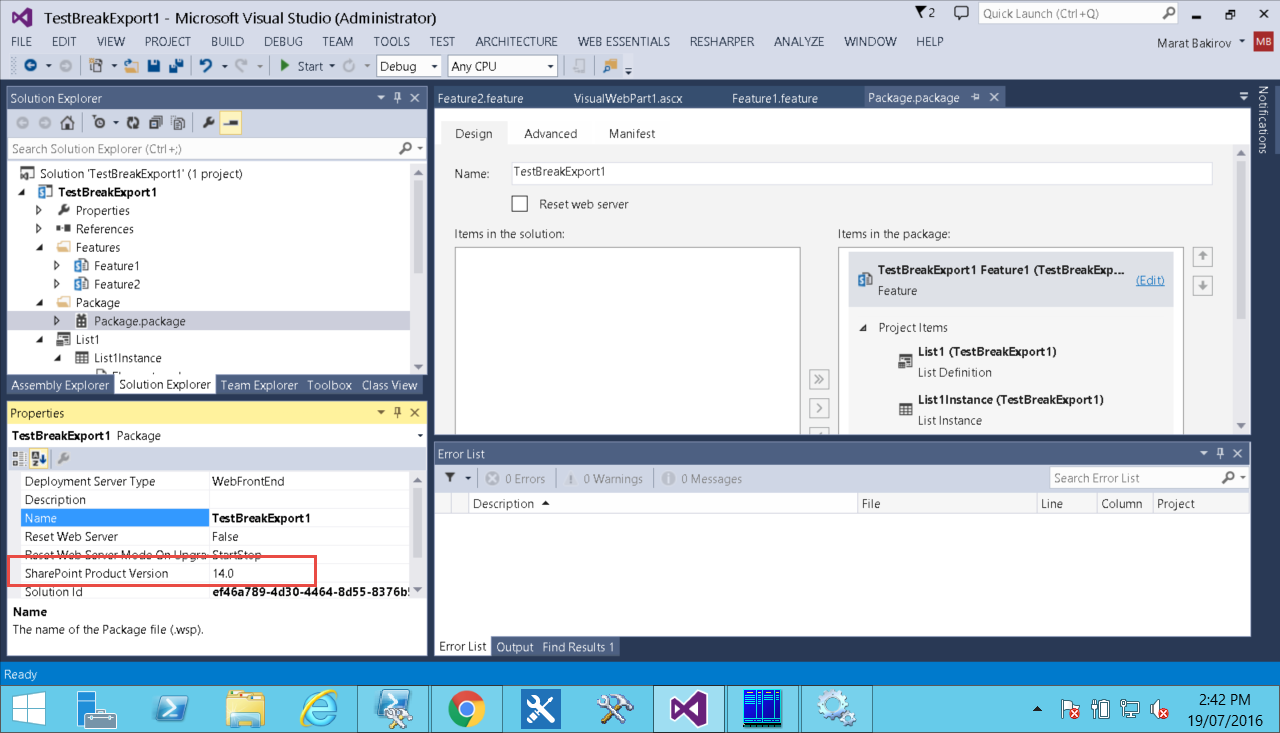Open the Feature2.feature document tab
This screenshot has height=733, width=1280.
pyautogui.click(x=480, y=98)
